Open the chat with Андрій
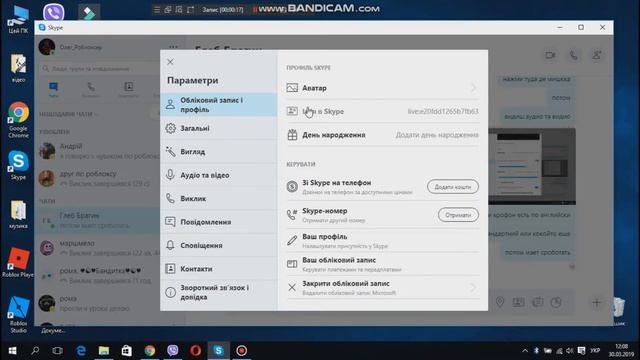Image resolution: width=640 pixels, height=360 pixels. 98,151
